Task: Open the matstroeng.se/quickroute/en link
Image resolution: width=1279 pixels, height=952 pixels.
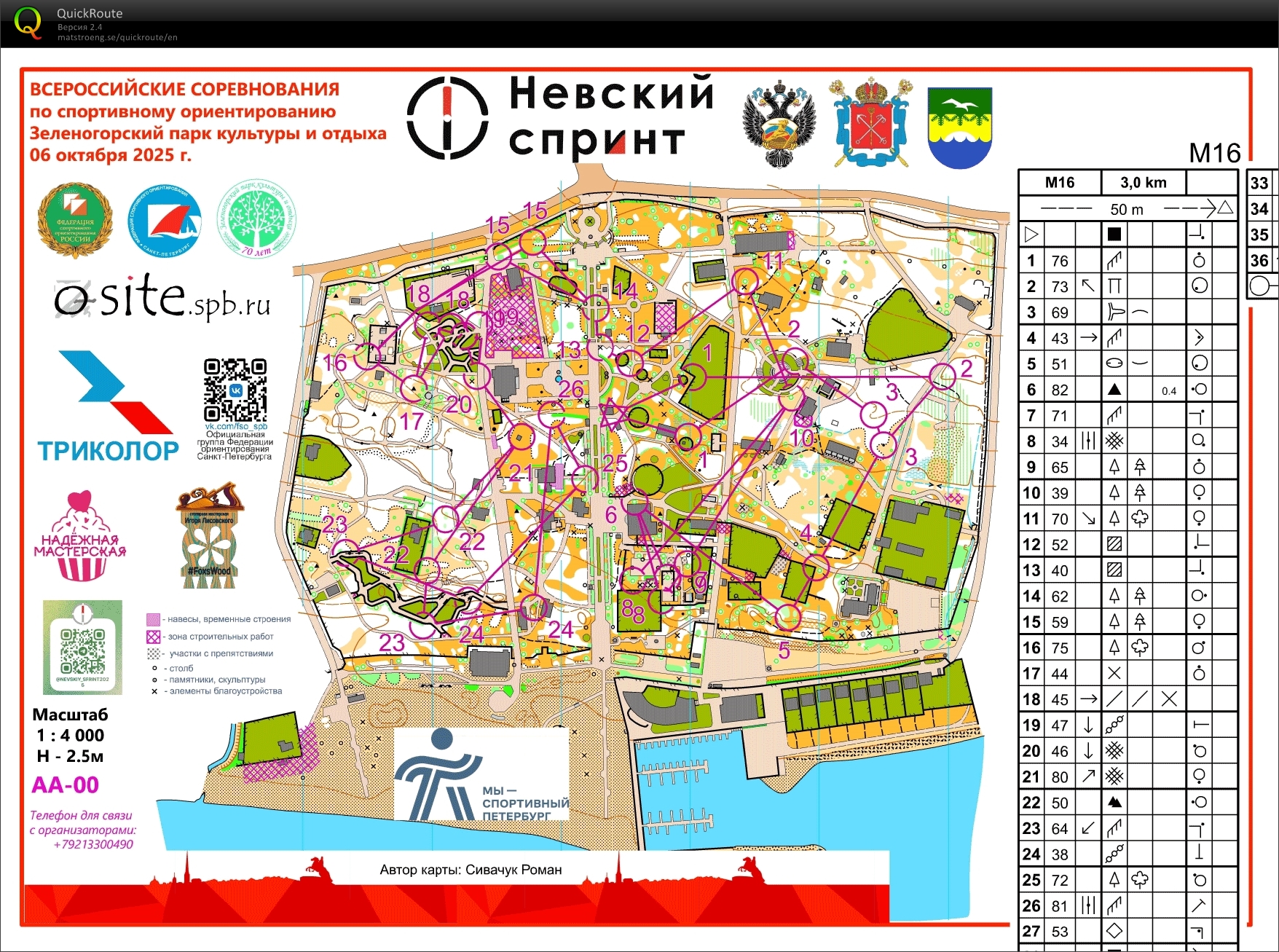Action: (117, 38)
